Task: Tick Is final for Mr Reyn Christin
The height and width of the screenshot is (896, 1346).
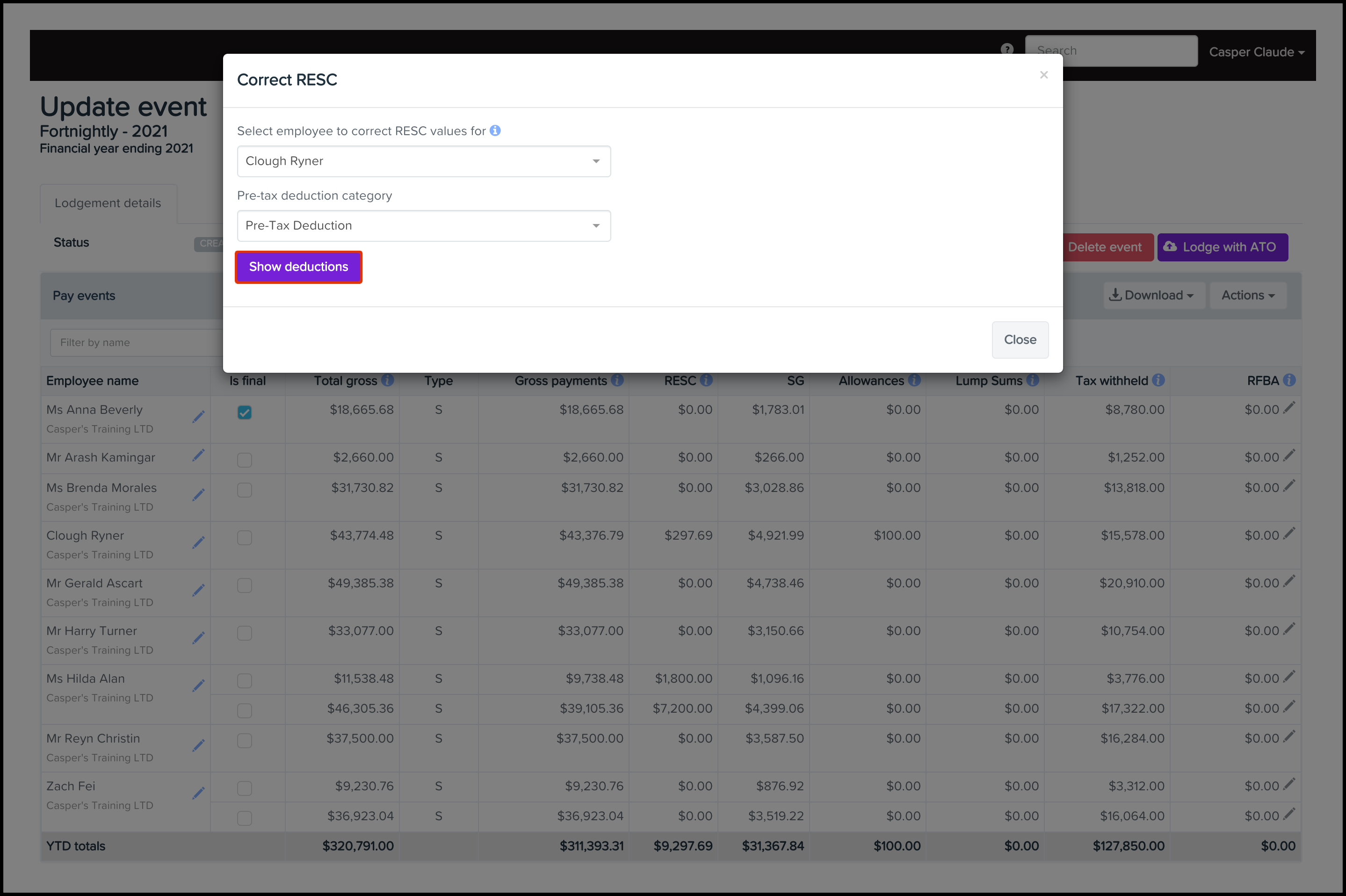Action: coord(245,741)
